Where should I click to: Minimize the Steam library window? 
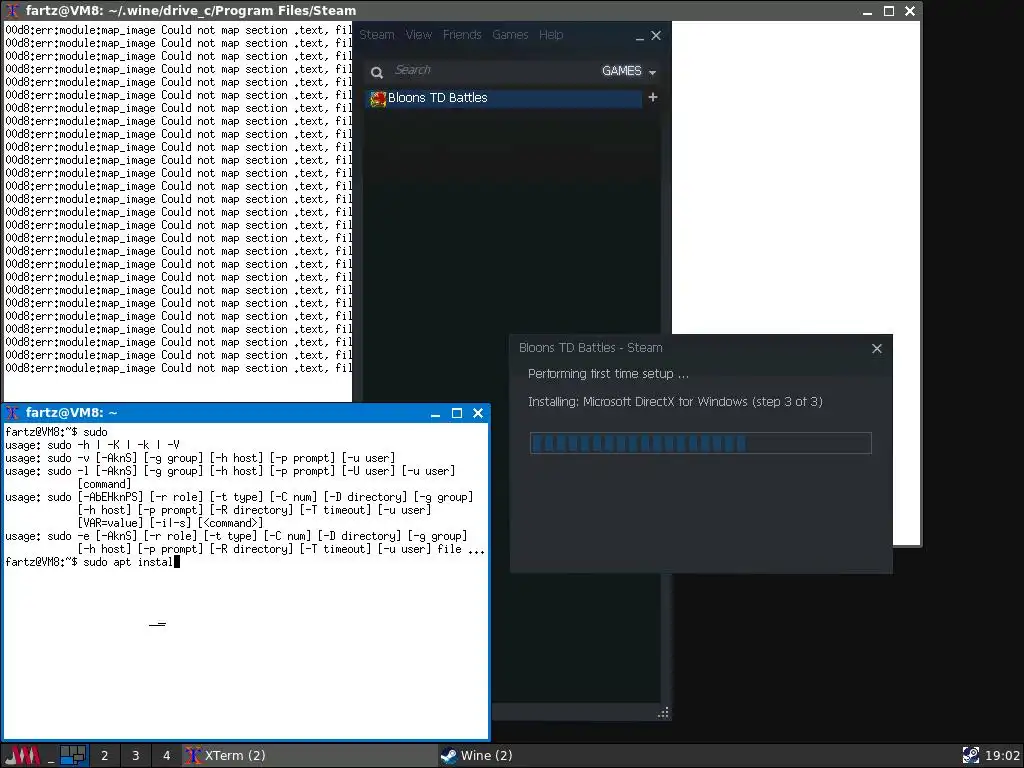(x=639, y=37)
